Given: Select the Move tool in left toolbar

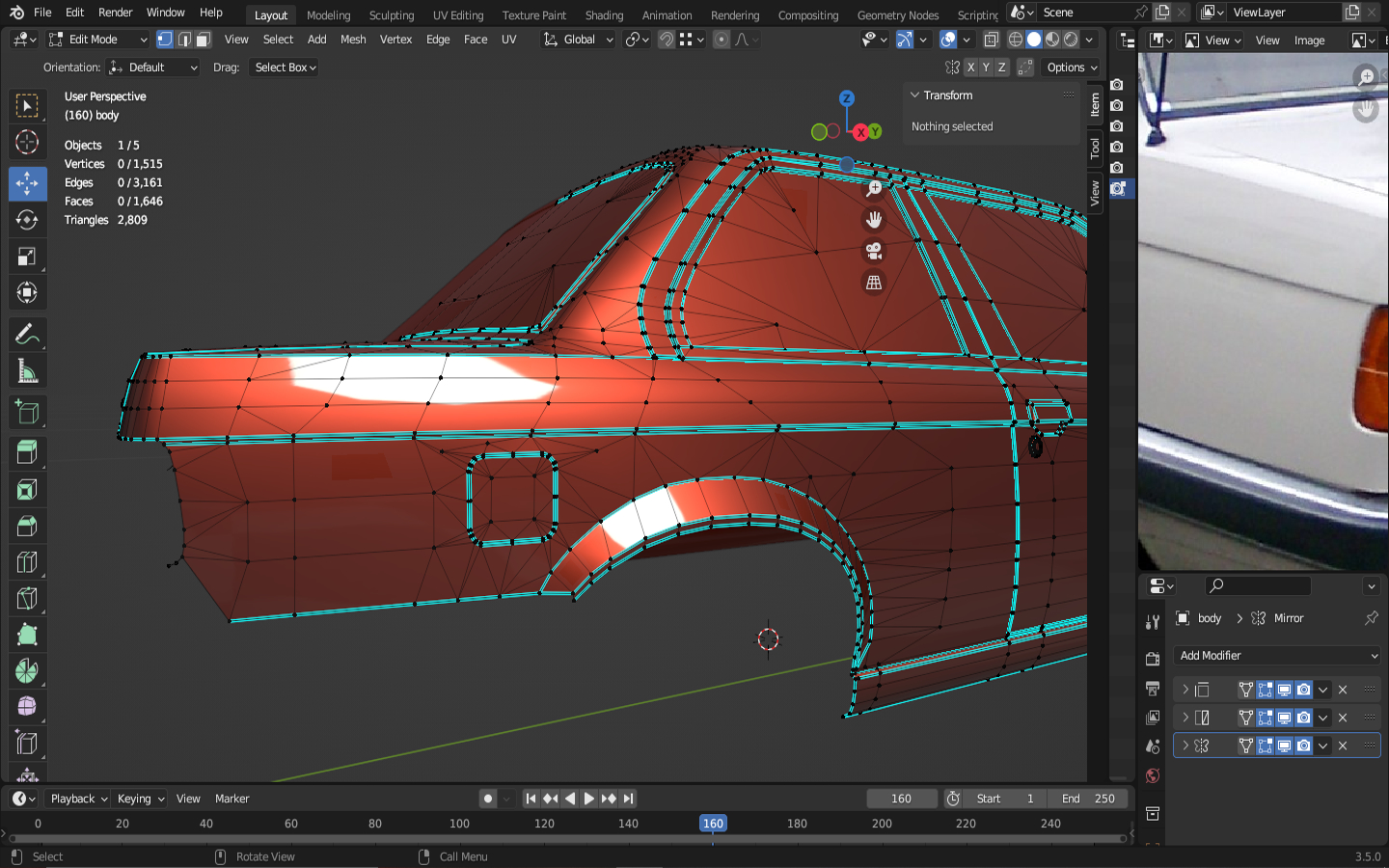Looking at the screenshot, I should coord(27,183).
